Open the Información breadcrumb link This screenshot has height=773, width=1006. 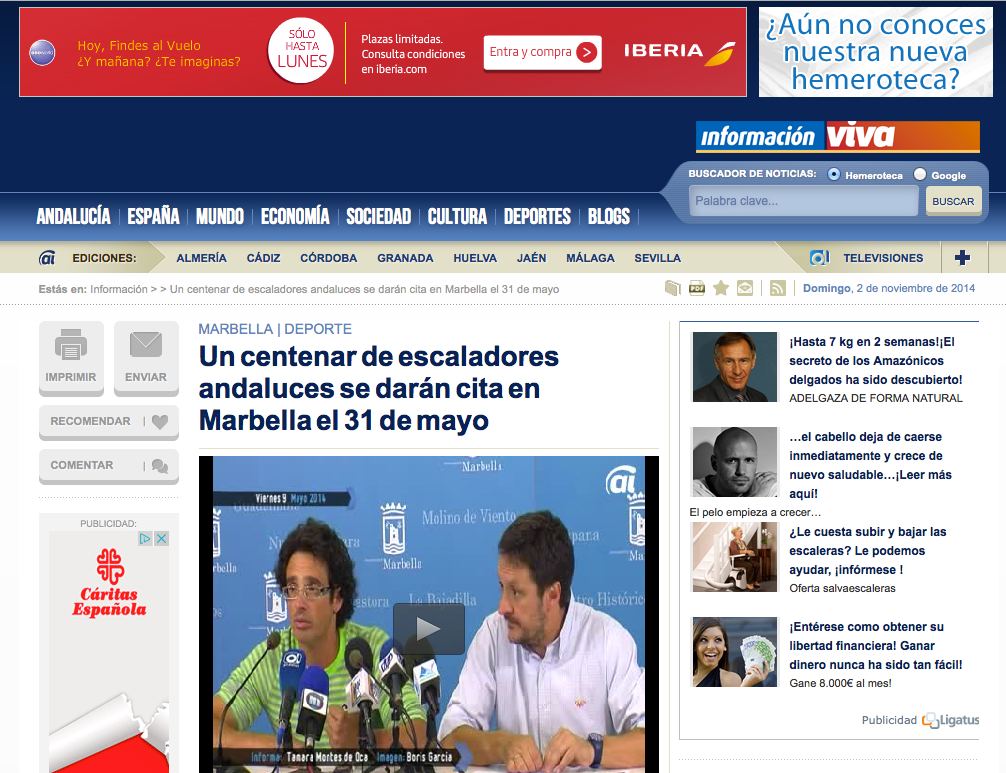118,289
